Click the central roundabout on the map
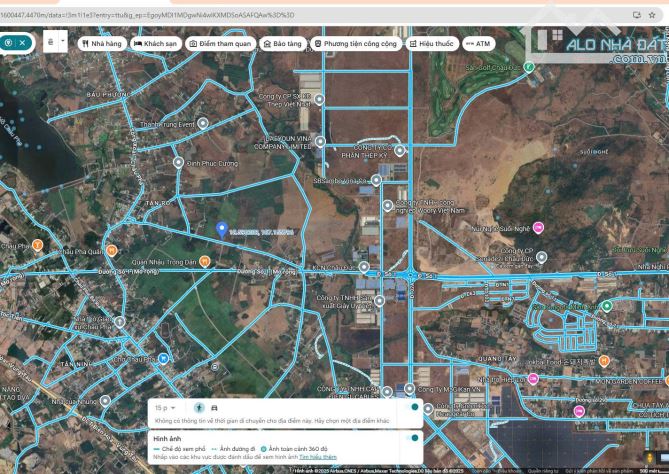Image resolution: width=669 pixels, height=474 pixels. point(410,274)
